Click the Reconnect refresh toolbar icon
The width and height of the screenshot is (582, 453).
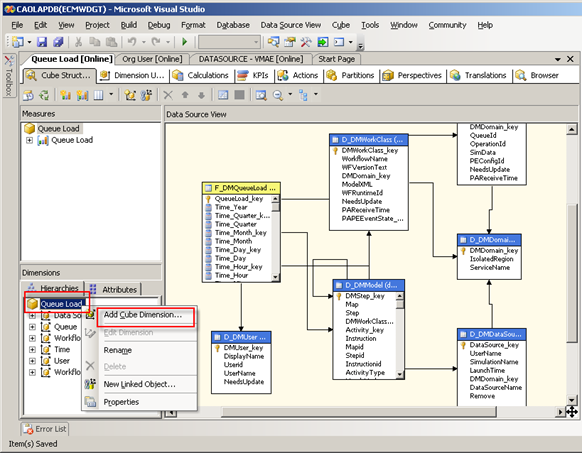[x=44, y=95]
